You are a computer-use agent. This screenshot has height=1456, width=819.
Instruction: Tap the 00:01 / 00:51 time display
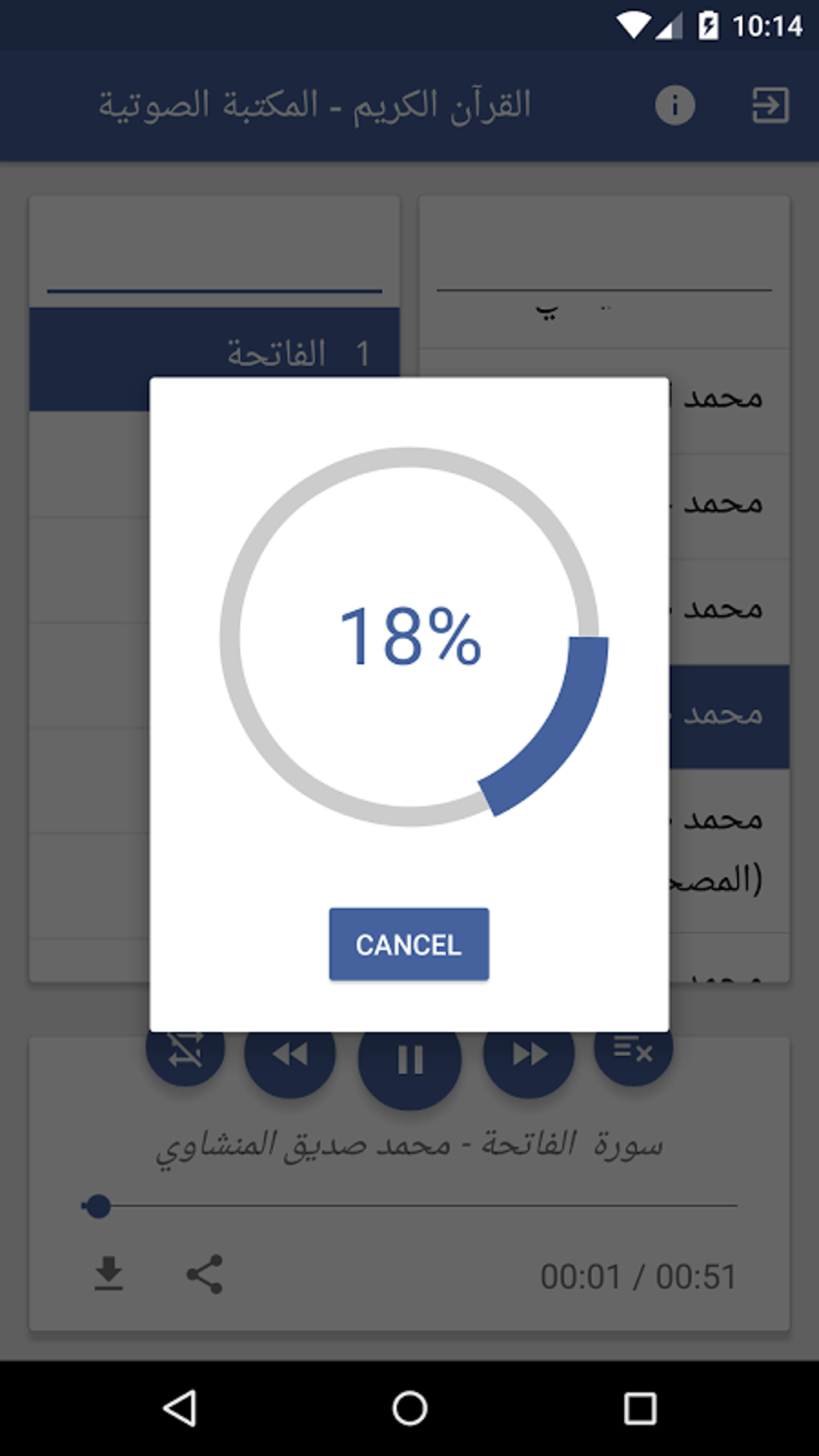(x=638, y=1275)
